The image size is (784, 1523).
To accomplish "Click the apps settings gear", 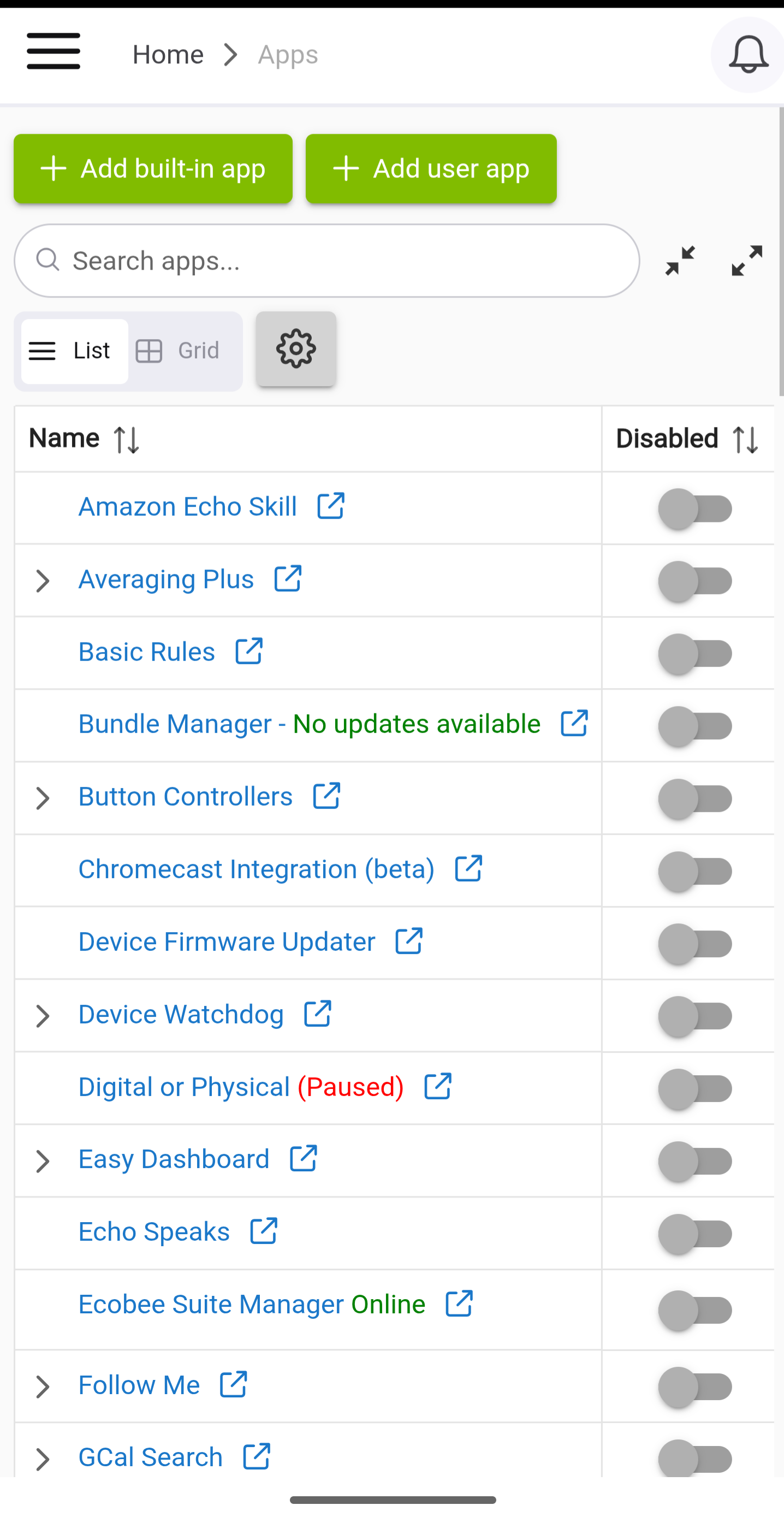I will (295, 349).
